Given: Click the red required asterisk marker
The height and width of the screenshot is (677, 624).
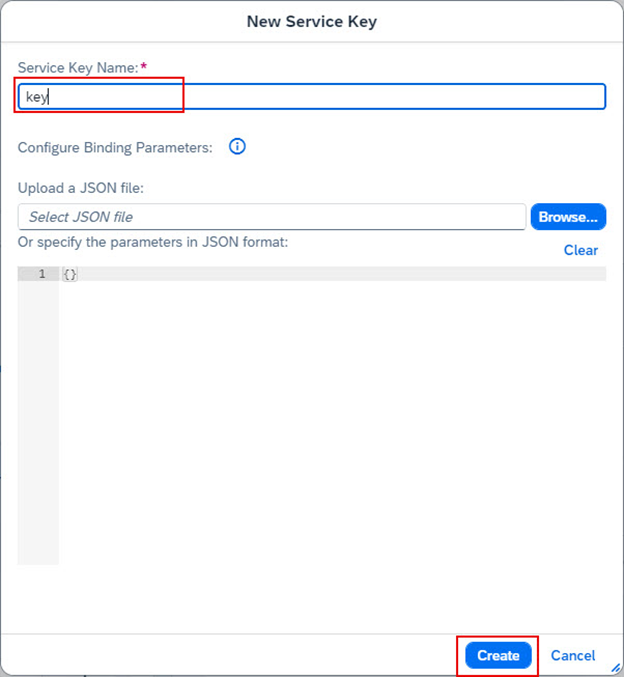Looking at the screenshot, I should coord(143,66).
